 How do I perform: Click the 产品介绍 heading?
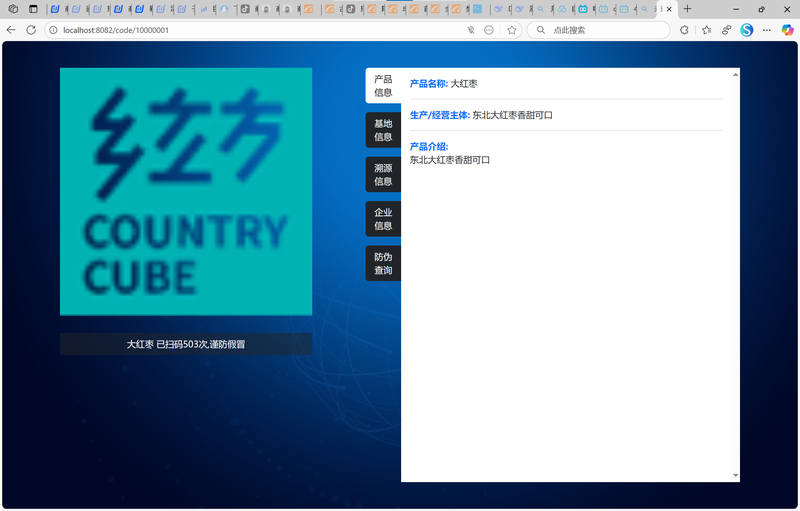coord(429,147)
